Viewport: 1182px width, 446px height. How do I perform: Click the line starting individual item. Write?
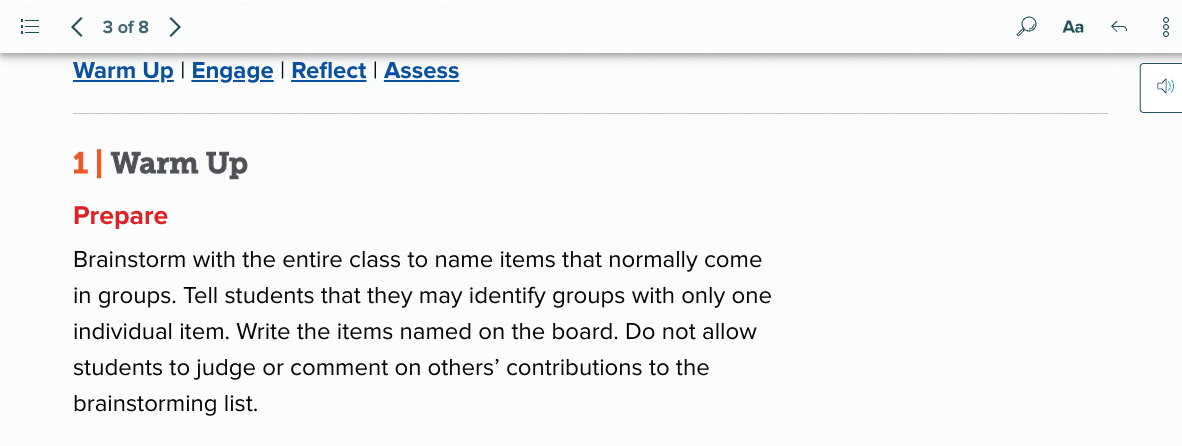[415, 331]
